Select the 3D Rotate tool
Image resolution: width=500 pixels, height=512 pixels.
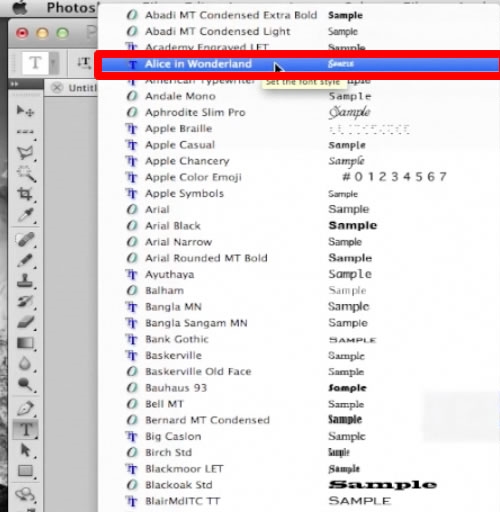click(26, 494)
